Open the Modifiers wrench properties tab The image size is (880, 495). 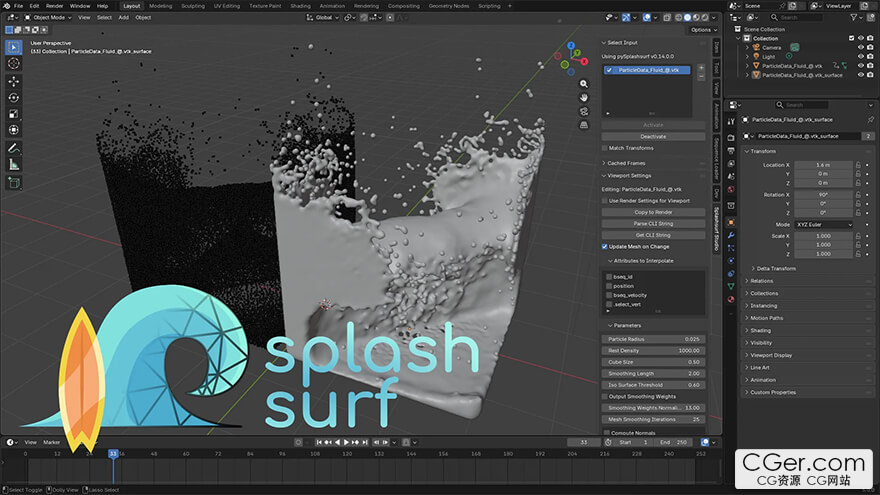(732, 234)
